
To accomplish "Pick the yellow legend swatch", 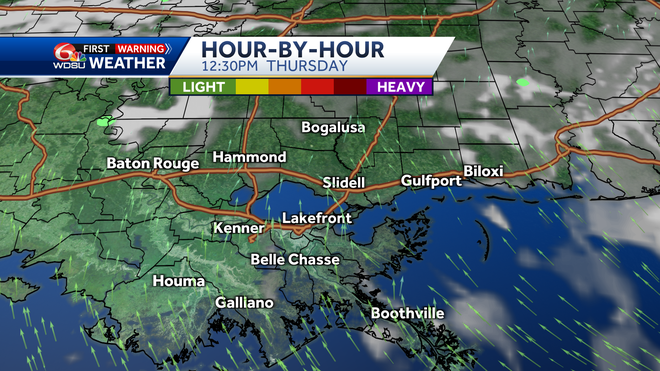I will click(x=252, y=87).
